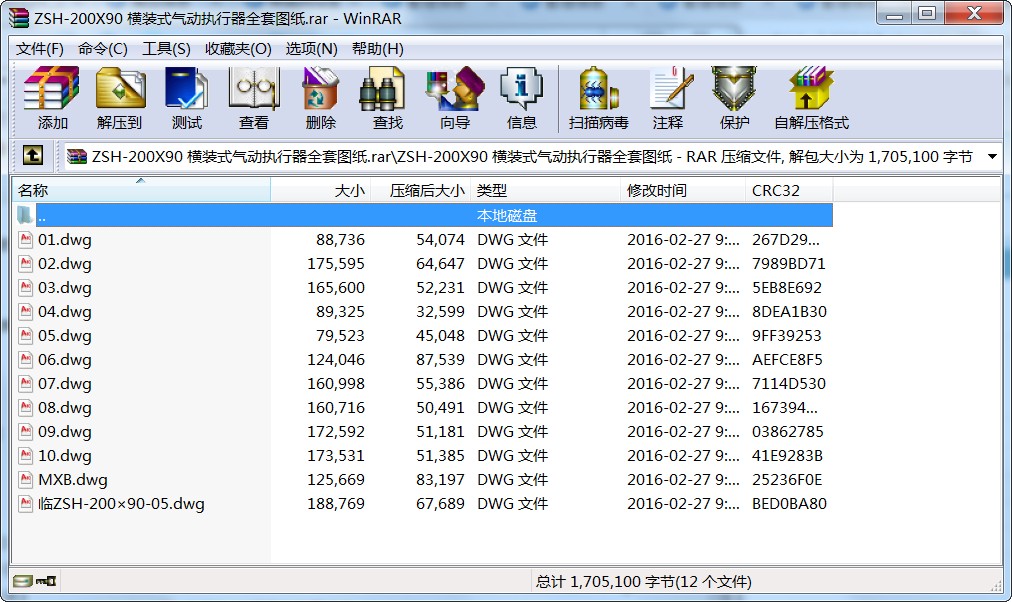Minimize the WinRAR window
The width and height of the screenshot is (1012, 602).
tap(895, 14)
